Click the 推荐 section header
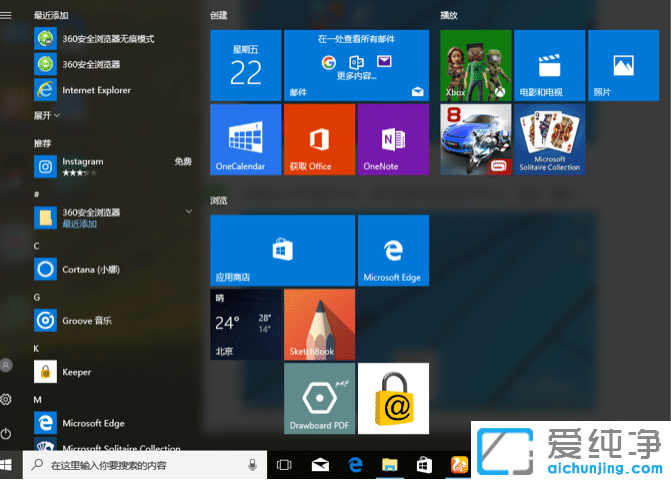The image size is (671, 481). (42, 143)
